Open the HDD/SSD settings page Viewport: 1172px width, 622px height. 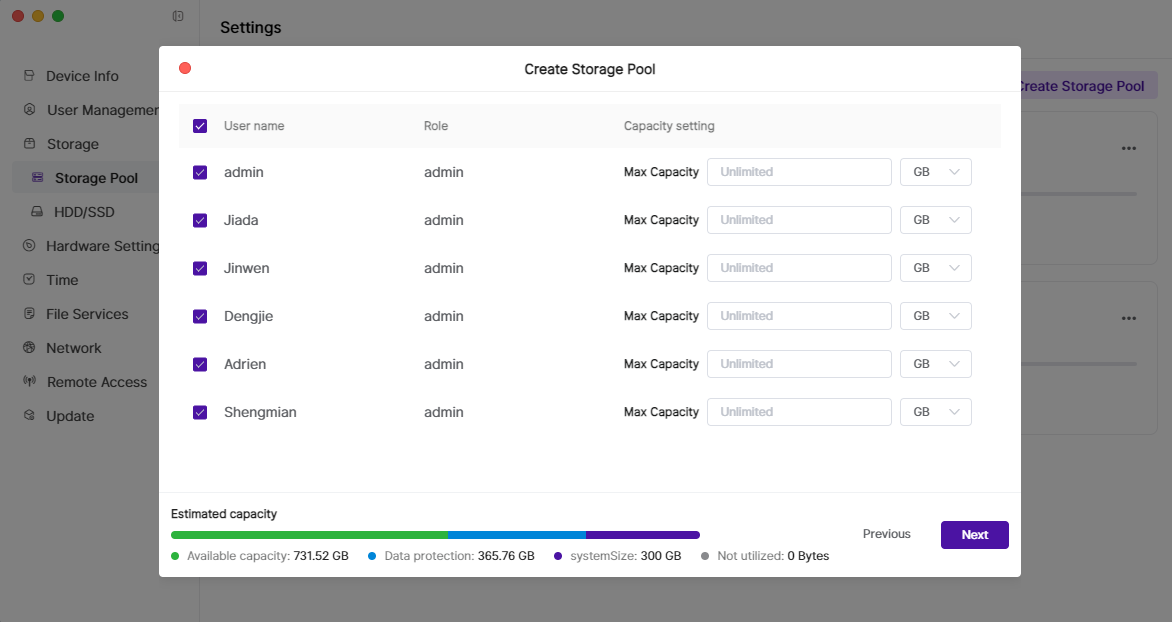click(84, 212)
